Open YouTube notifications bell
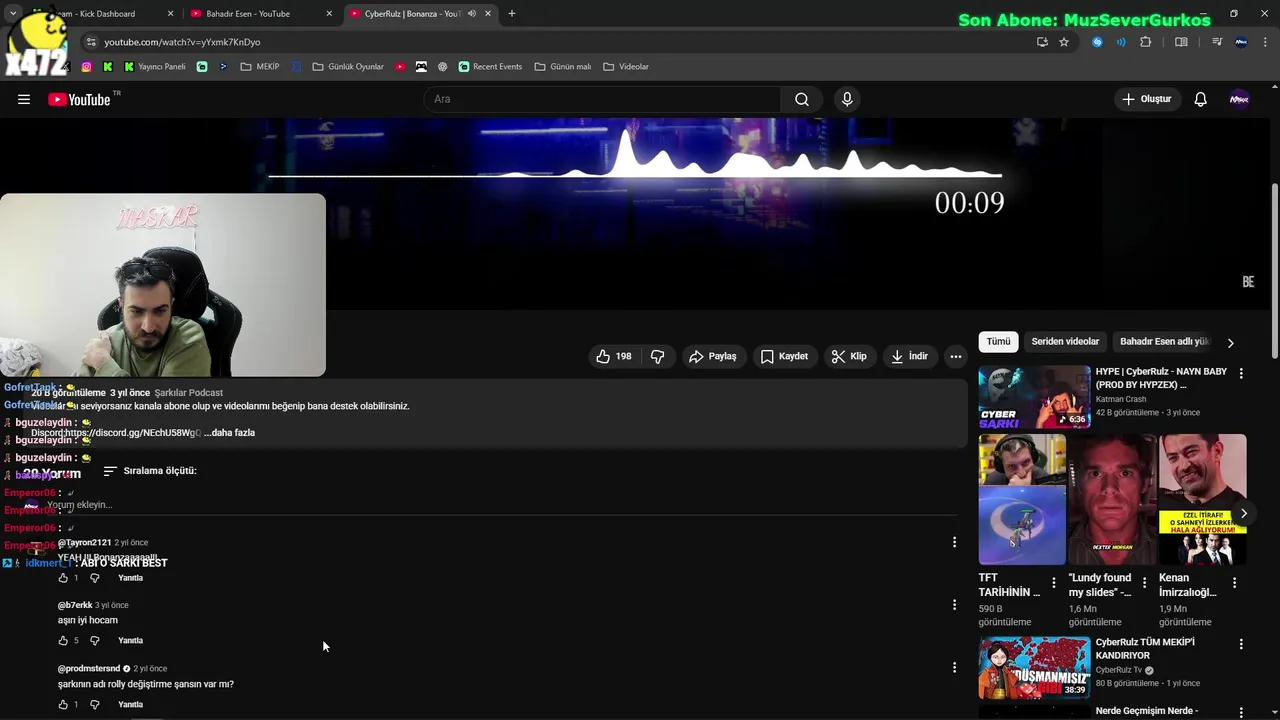Viewport: 1280px width, 720px height. pyautogui.click(x=1201, y=99)
